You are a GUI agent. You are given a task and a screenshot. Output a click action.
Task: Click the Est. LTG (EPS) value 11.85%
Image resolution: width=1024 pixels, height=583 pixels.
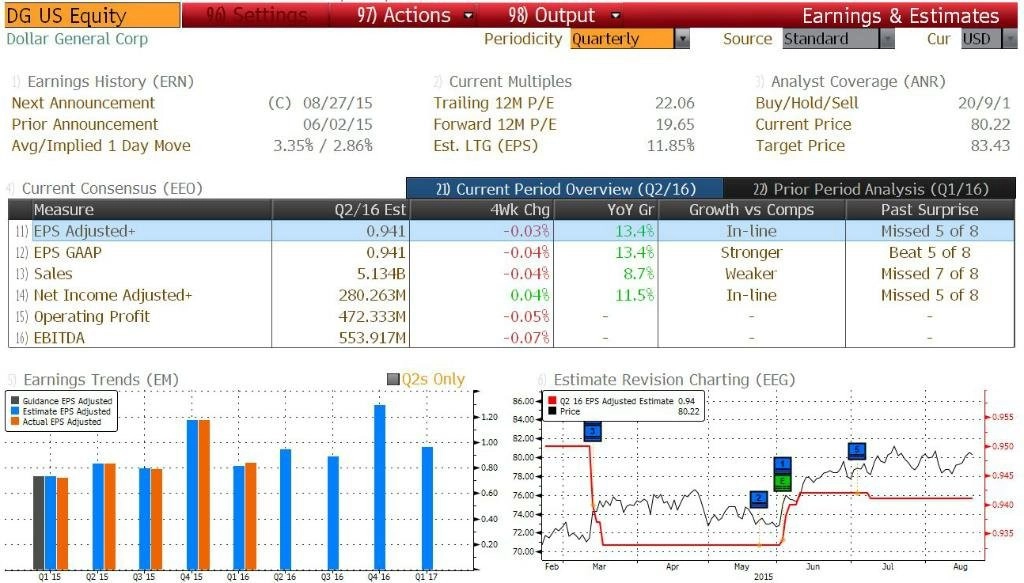pyautogui.click(x=671, y=146)
